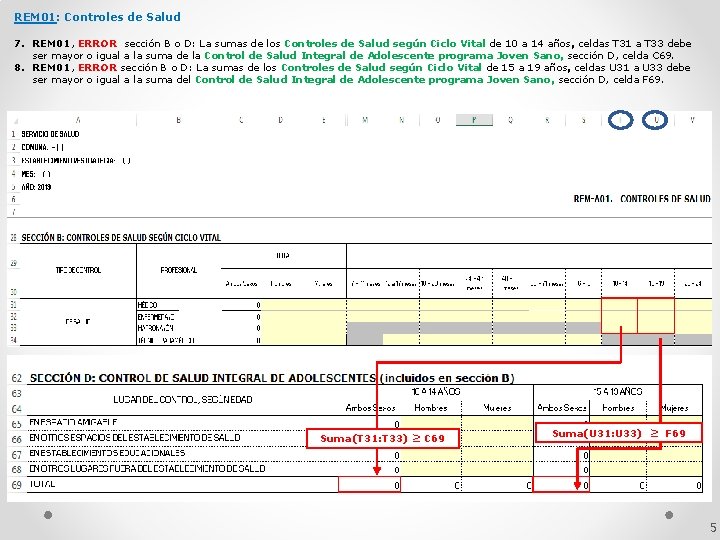Screen dimensions: 720x540
Task: Select highlighted column P header
Action: point(474,120)
